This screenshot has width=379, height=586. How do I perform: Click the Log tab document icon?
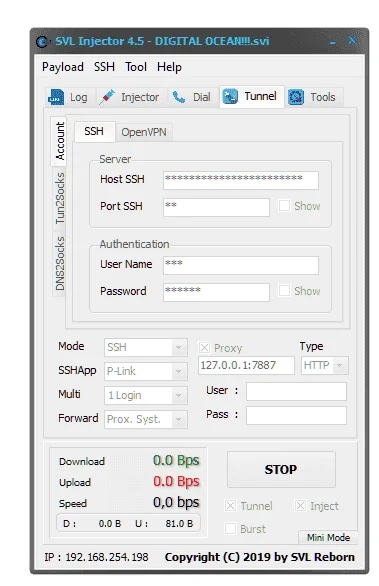pos(56,97)
